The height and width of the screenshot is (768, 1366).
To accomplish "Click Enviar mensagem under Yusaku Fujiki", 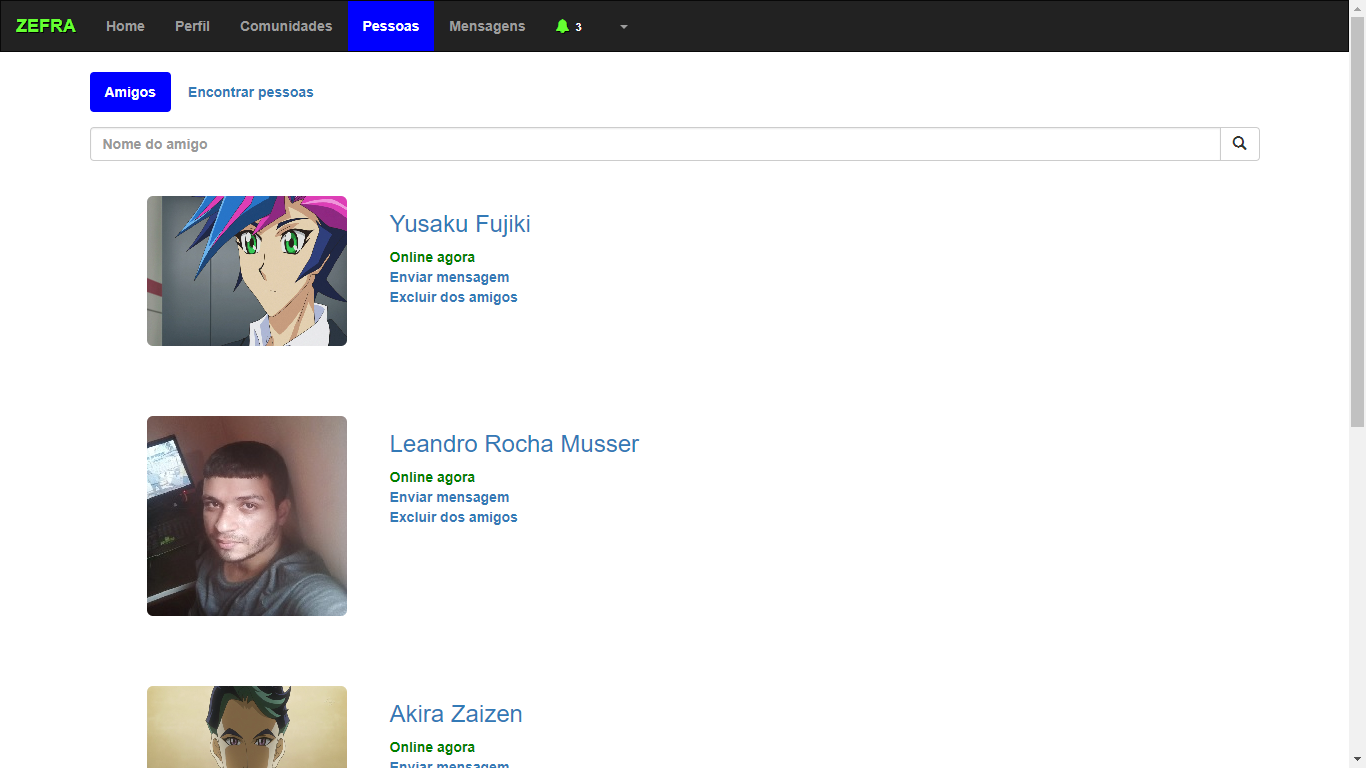I will (x=449, y=277).
